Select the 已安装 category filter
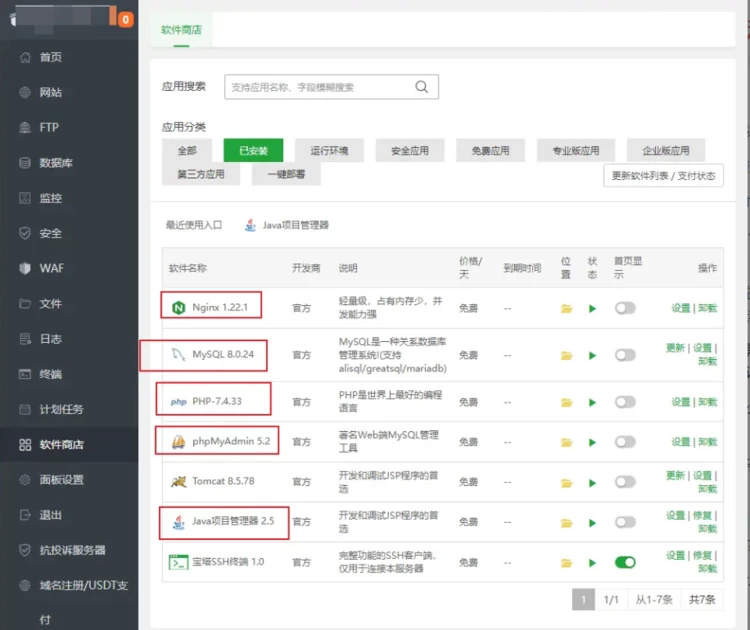 point(253,151)
